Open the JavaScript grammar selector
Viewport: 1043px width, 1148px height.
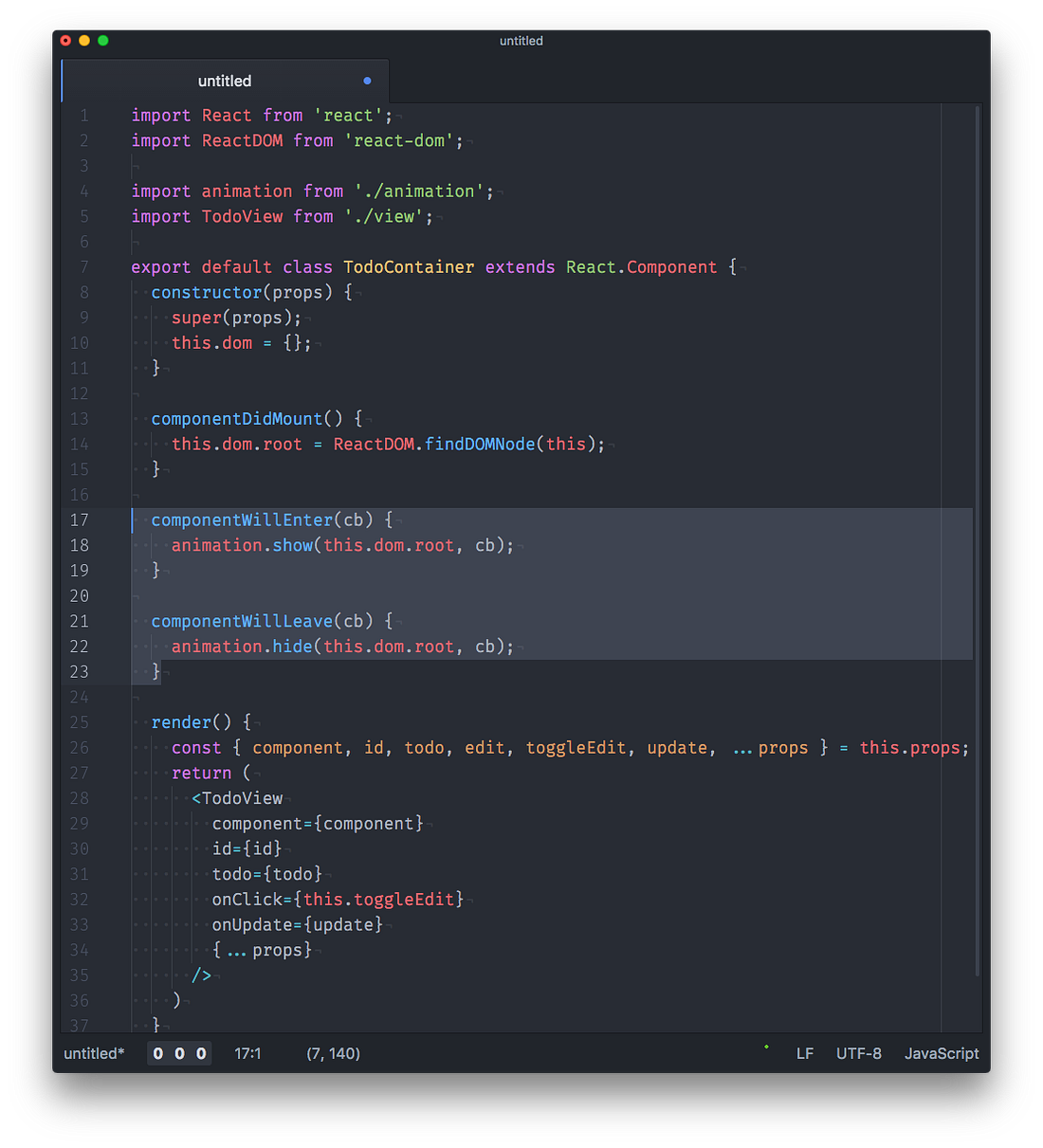click(941, 1053)
